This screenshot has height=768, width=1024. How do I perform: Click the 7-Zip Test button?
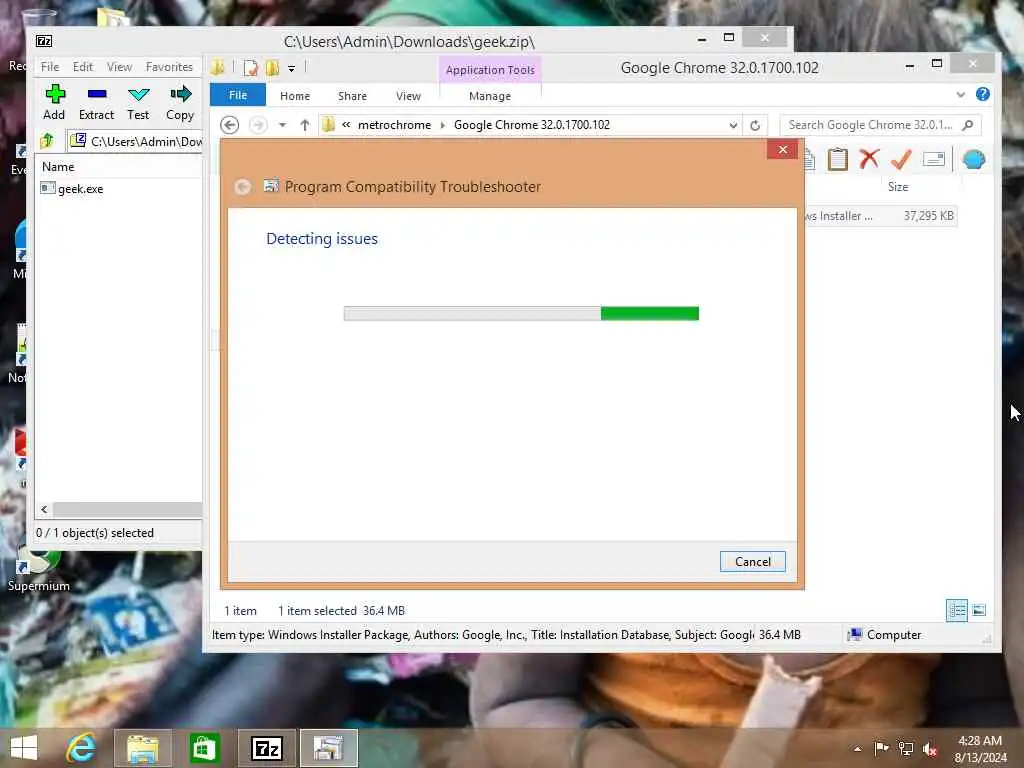138,103
